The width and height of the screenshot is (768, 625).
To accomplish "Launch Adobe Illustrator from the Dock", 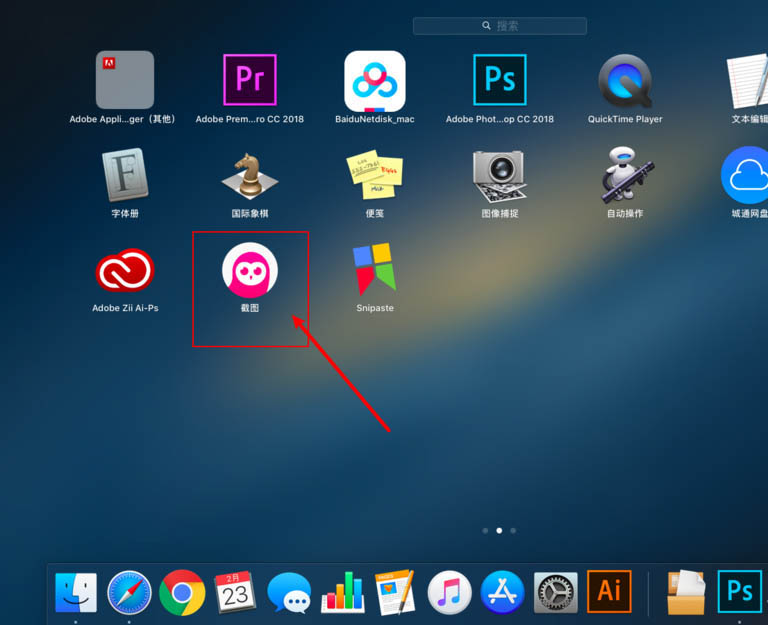I will point(609,591).
